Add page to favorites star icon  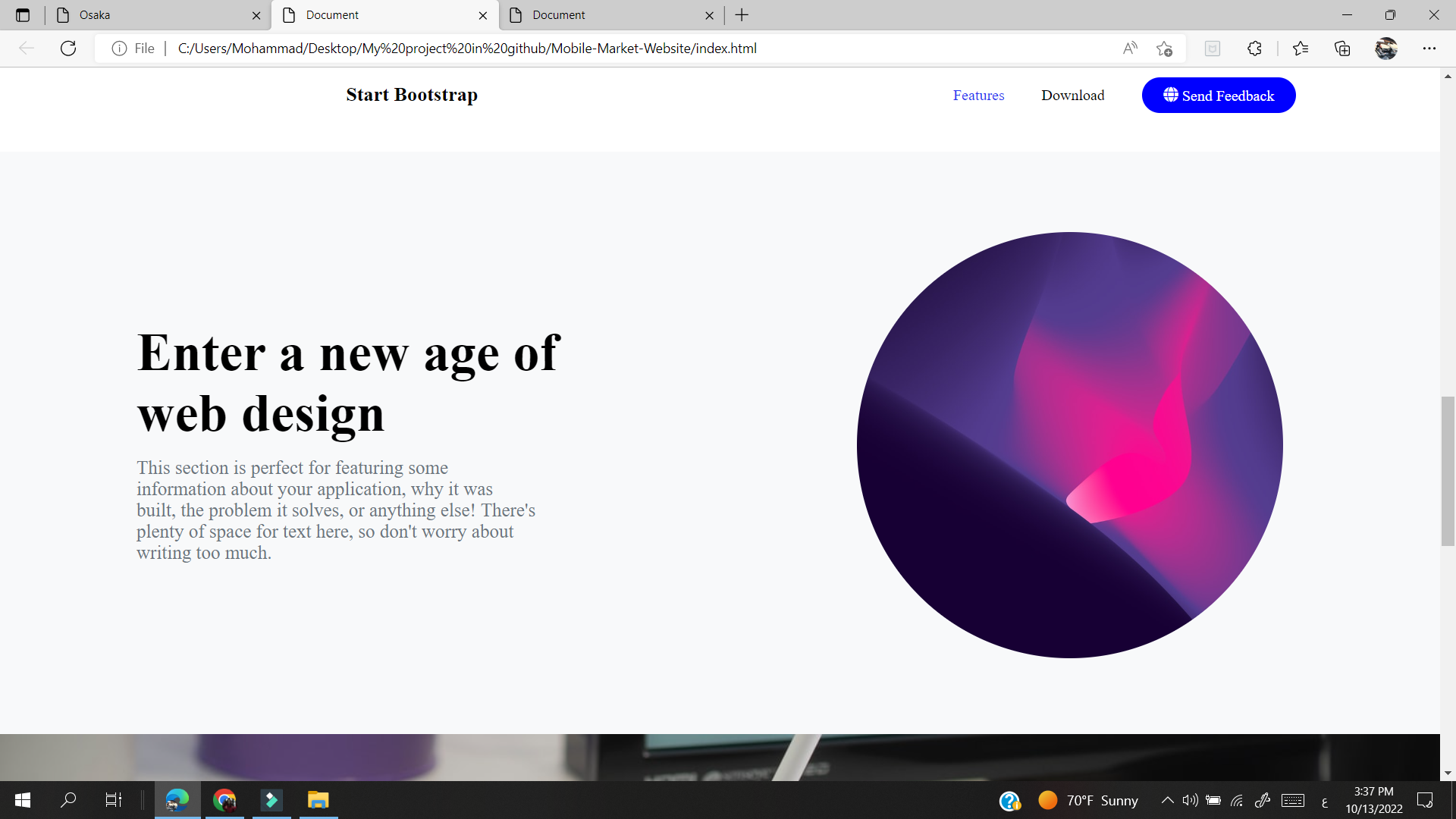tap(1165, 49)
